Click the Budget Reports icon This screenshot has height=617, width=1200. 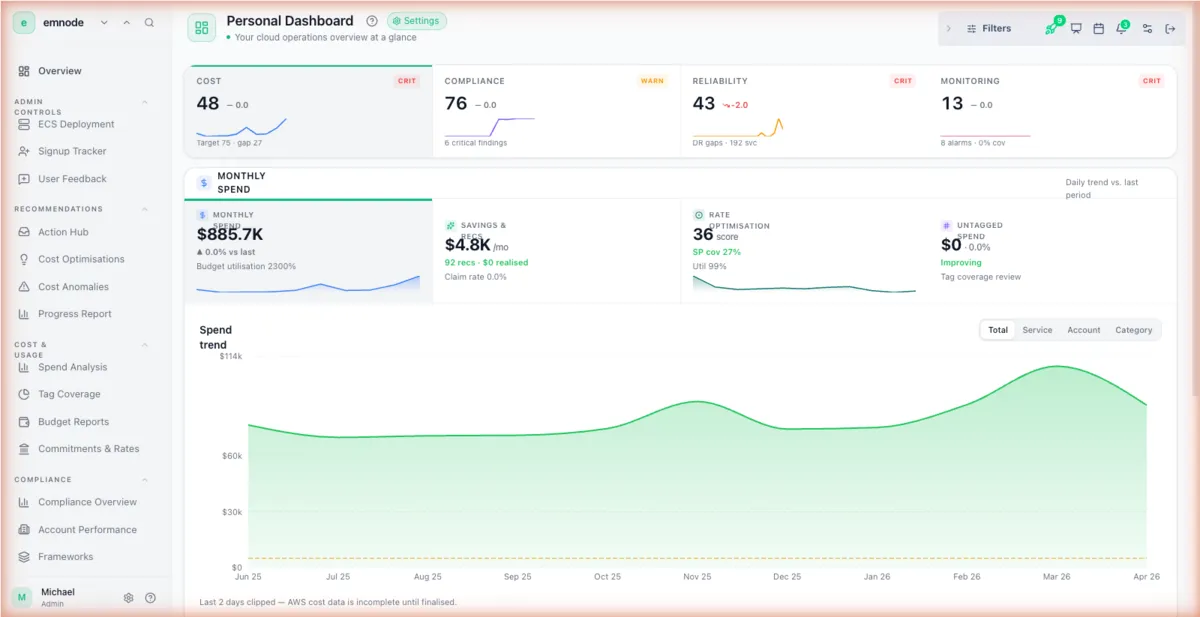[x=24, y=422]
